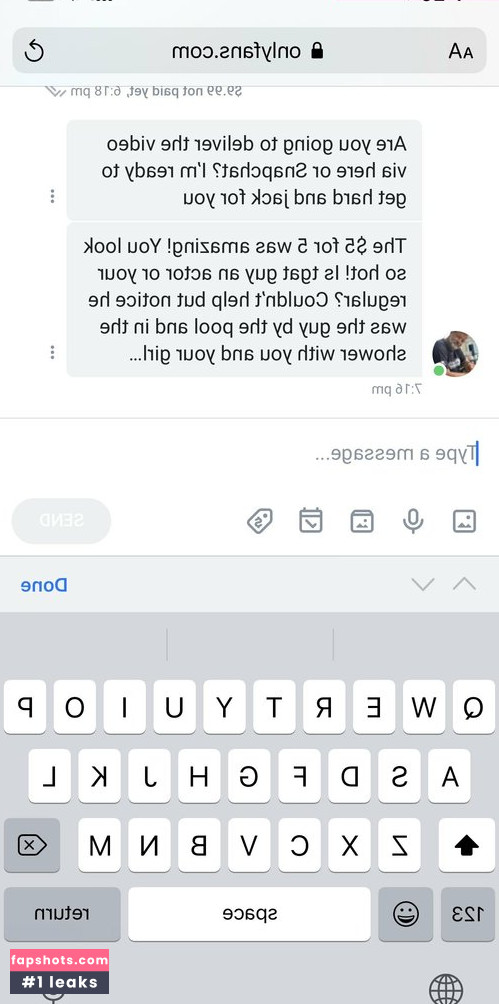Screen dimensions: 499x1004
Task: Tap the microphone voice message icon
Action: 413,521
